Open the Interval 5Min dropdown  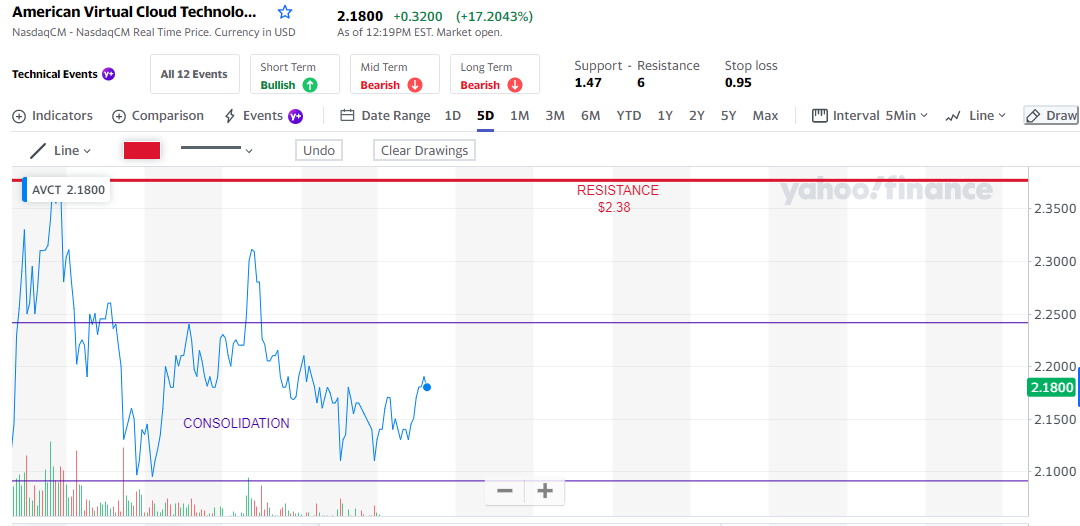coord(870,116)
